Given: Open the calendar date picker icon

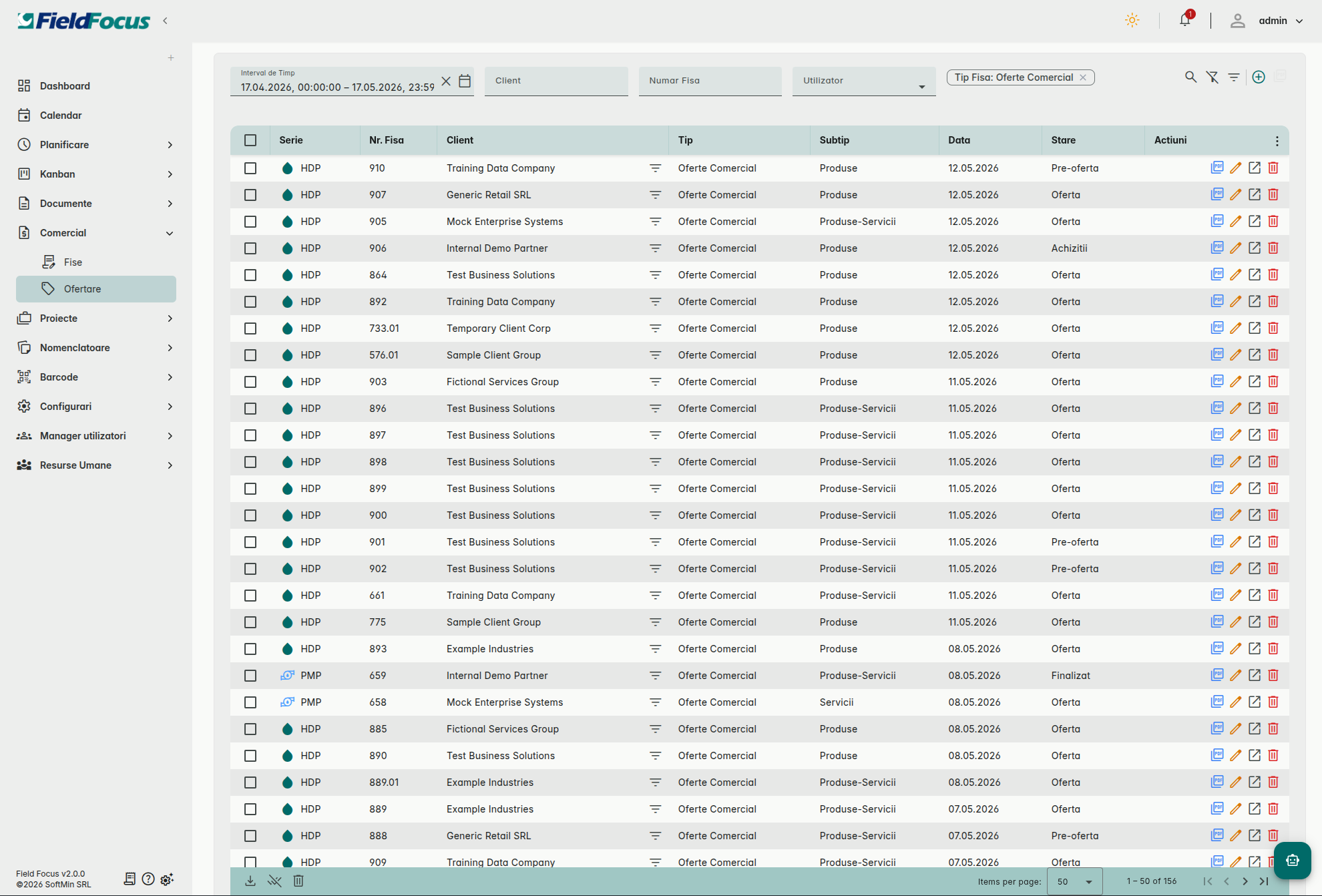Looking at the screenshot, I should click(x=465, y=81).
